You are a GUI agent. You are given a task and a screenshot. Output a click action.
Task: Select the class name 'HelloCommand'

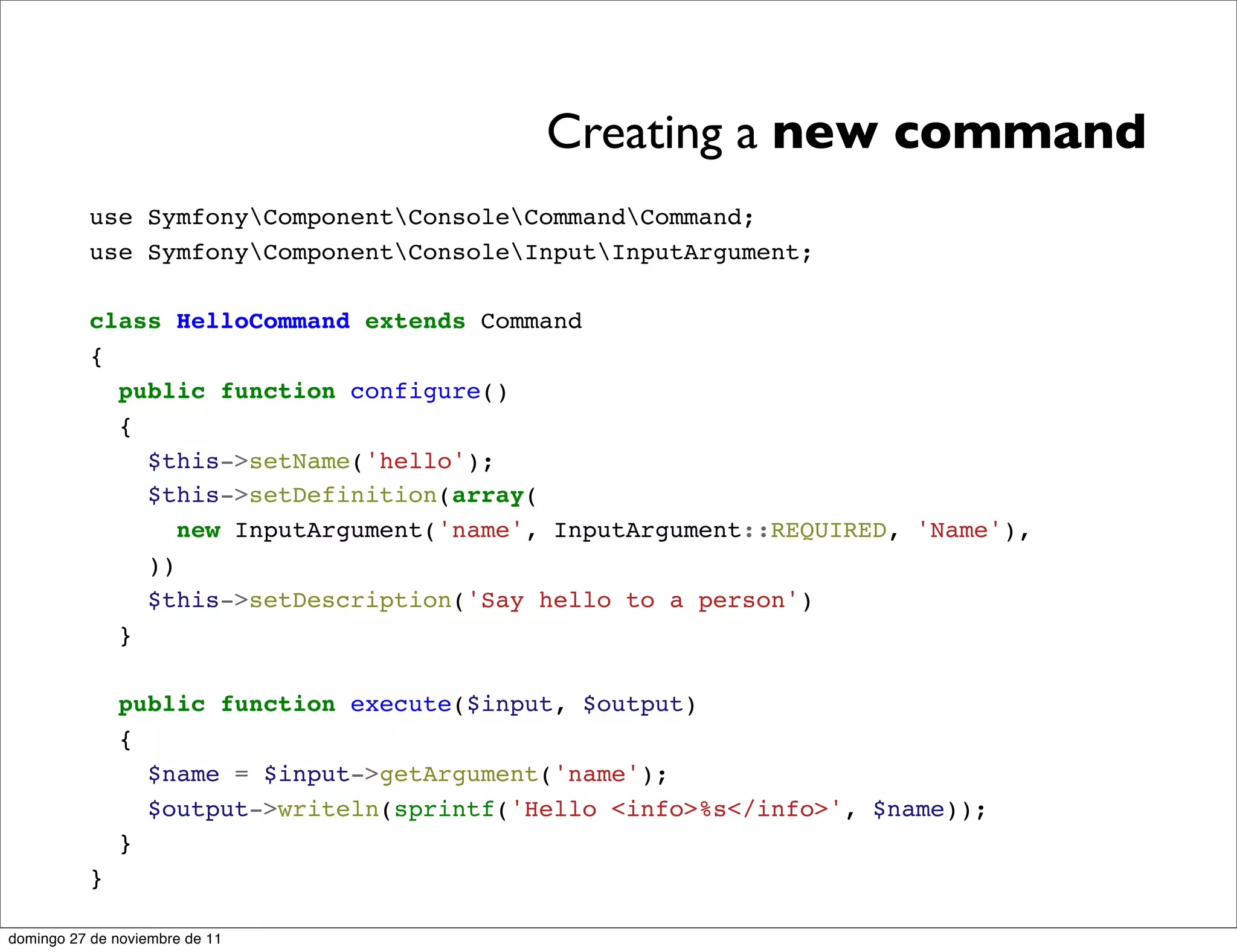[x=263, y=321]
